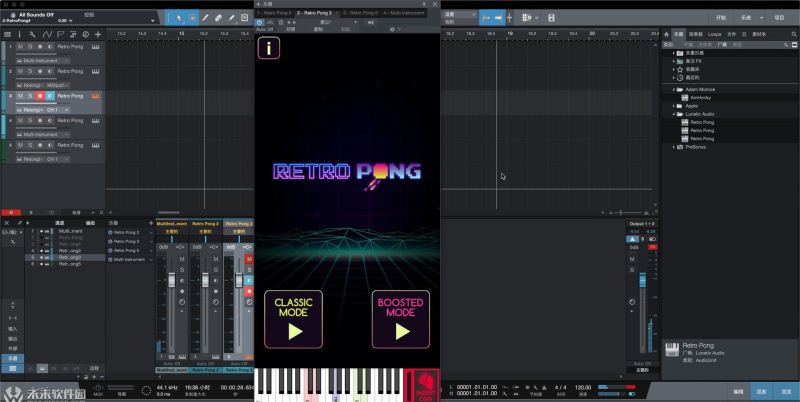This screenshot has width=800, height=402.
Task: Collapse the Adam Monroe folder
Action: [674, 89]
